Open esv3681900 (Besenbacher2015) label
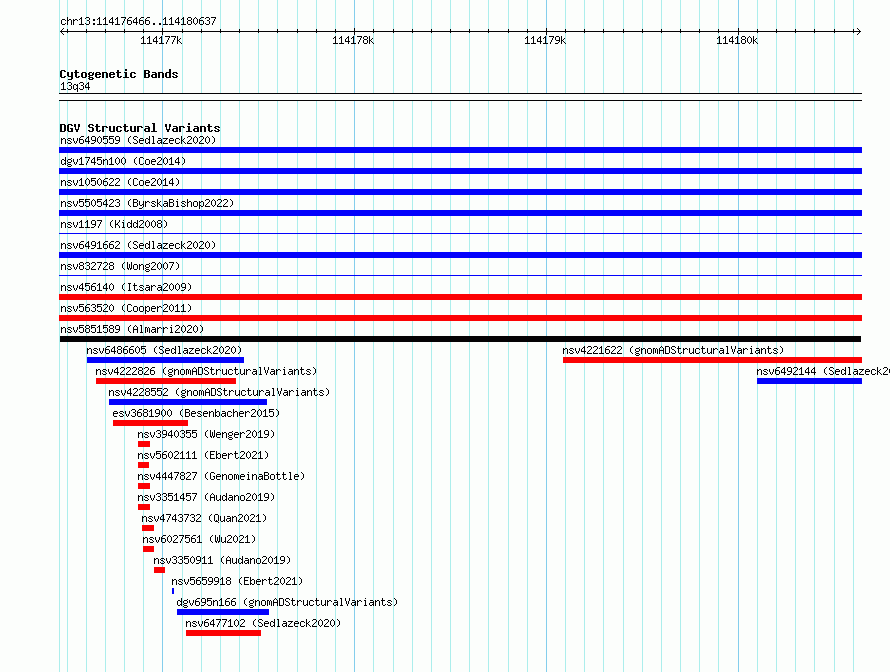Screen dimensions: 890x672 click(x=196, y=413)
